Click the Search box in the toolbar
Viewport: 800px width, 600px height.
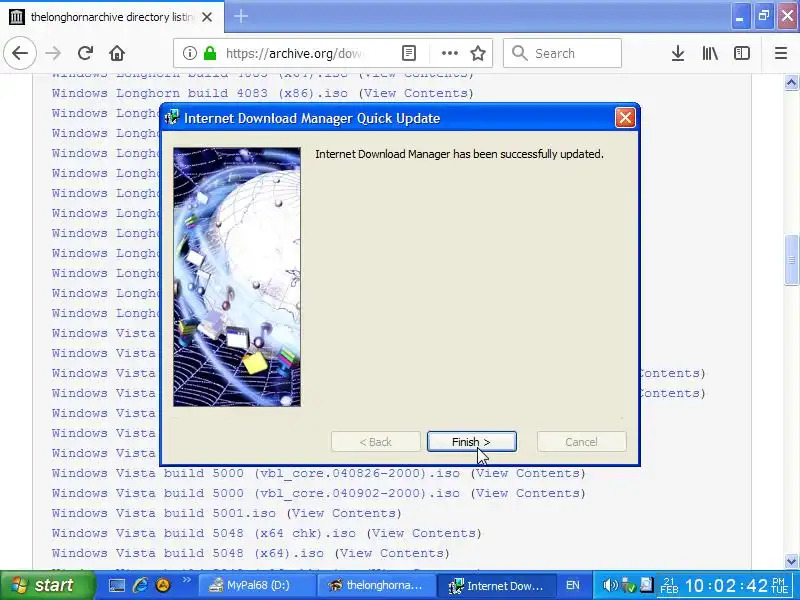563,53
